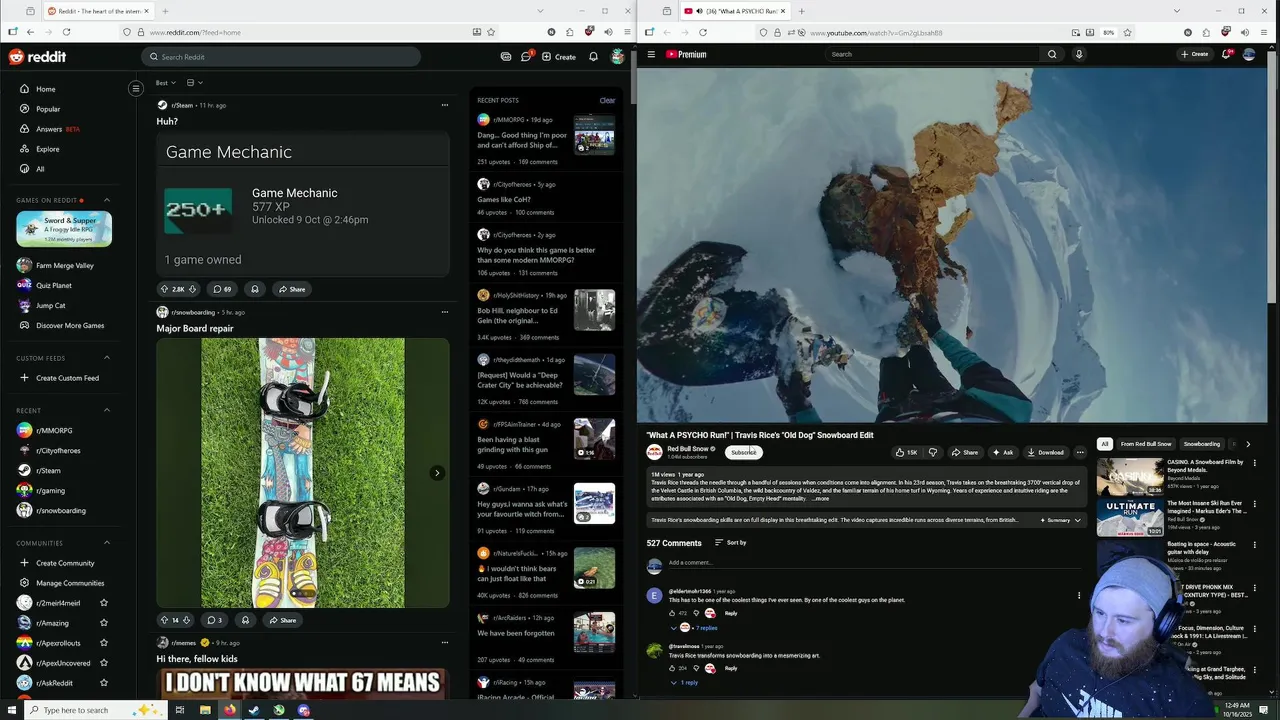This screenshot has width=1280, height=720.
Task: Collapse Communities section in sidebar
Action: pos(107,543)
